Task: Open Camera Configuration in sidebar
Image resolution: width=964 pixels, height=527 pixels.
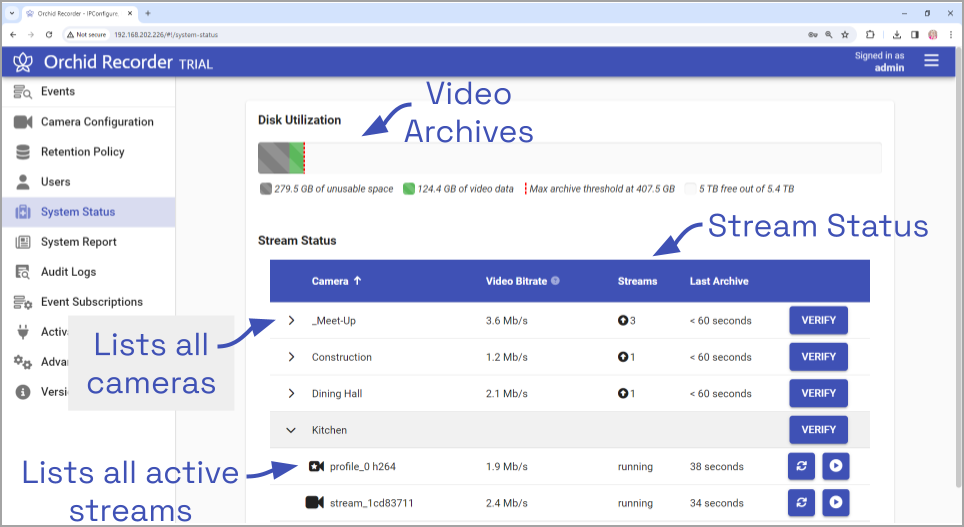Action: 96,122
